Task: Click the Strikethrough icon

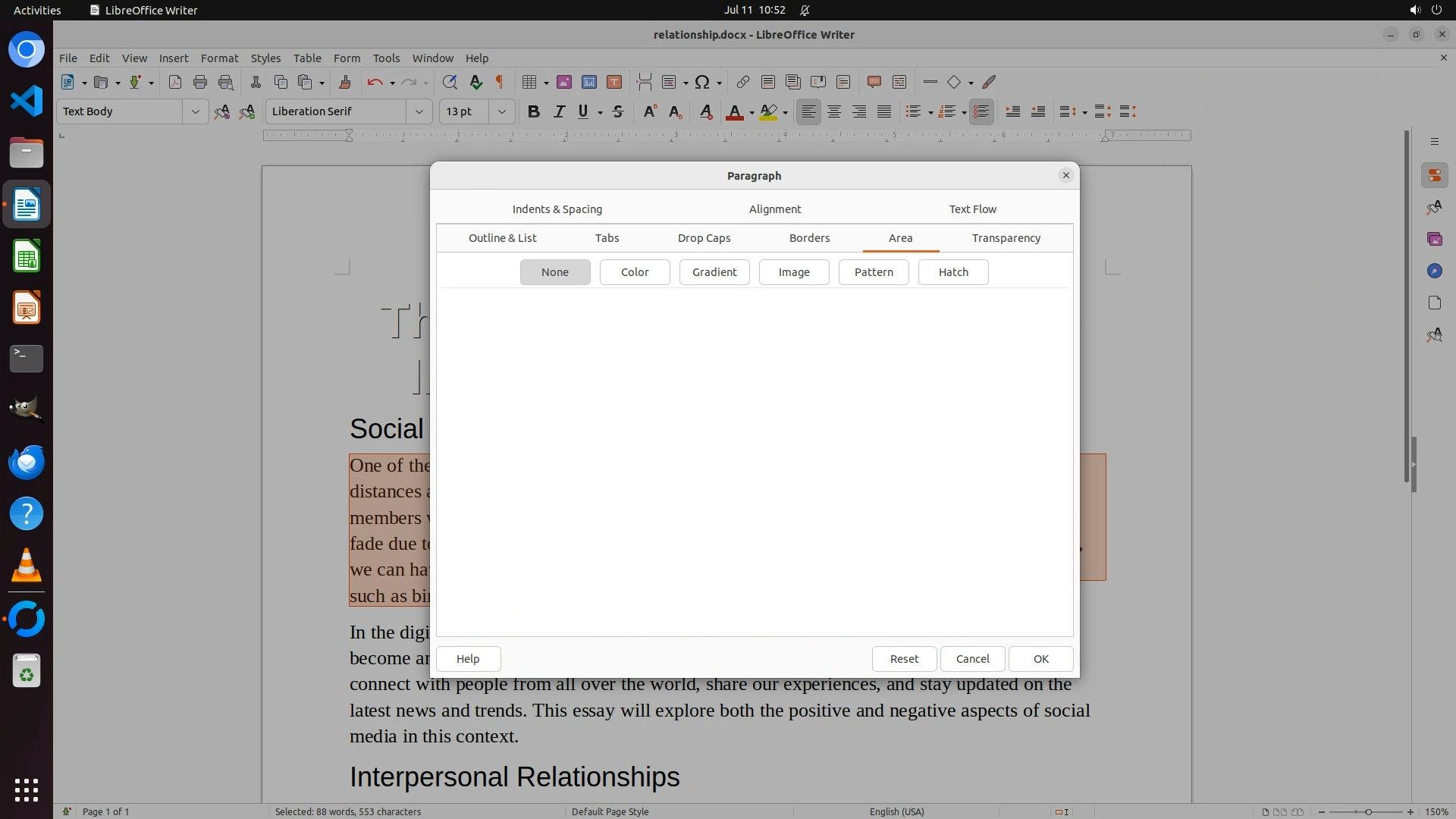Action: click(x=618, y=111)
